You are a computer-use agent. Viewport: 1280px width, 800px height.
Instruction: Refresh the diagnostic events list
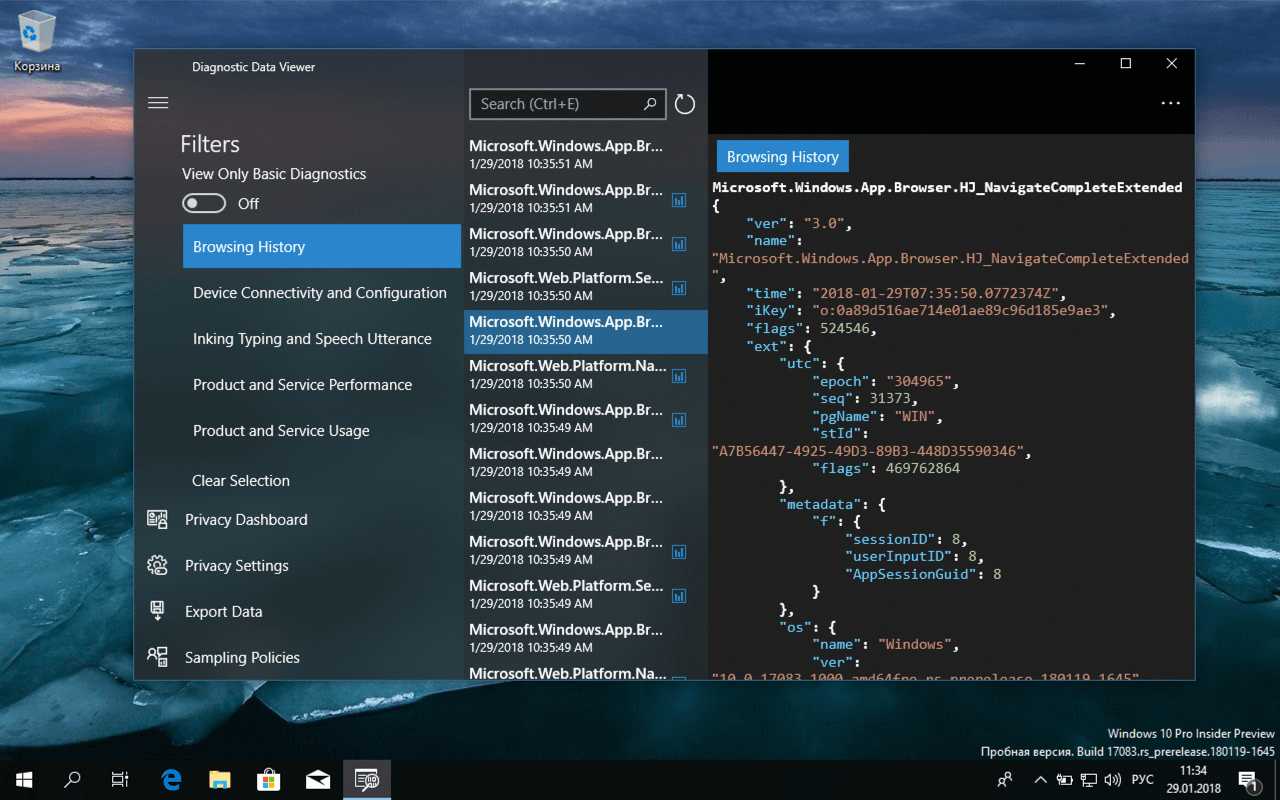point(684,103)
